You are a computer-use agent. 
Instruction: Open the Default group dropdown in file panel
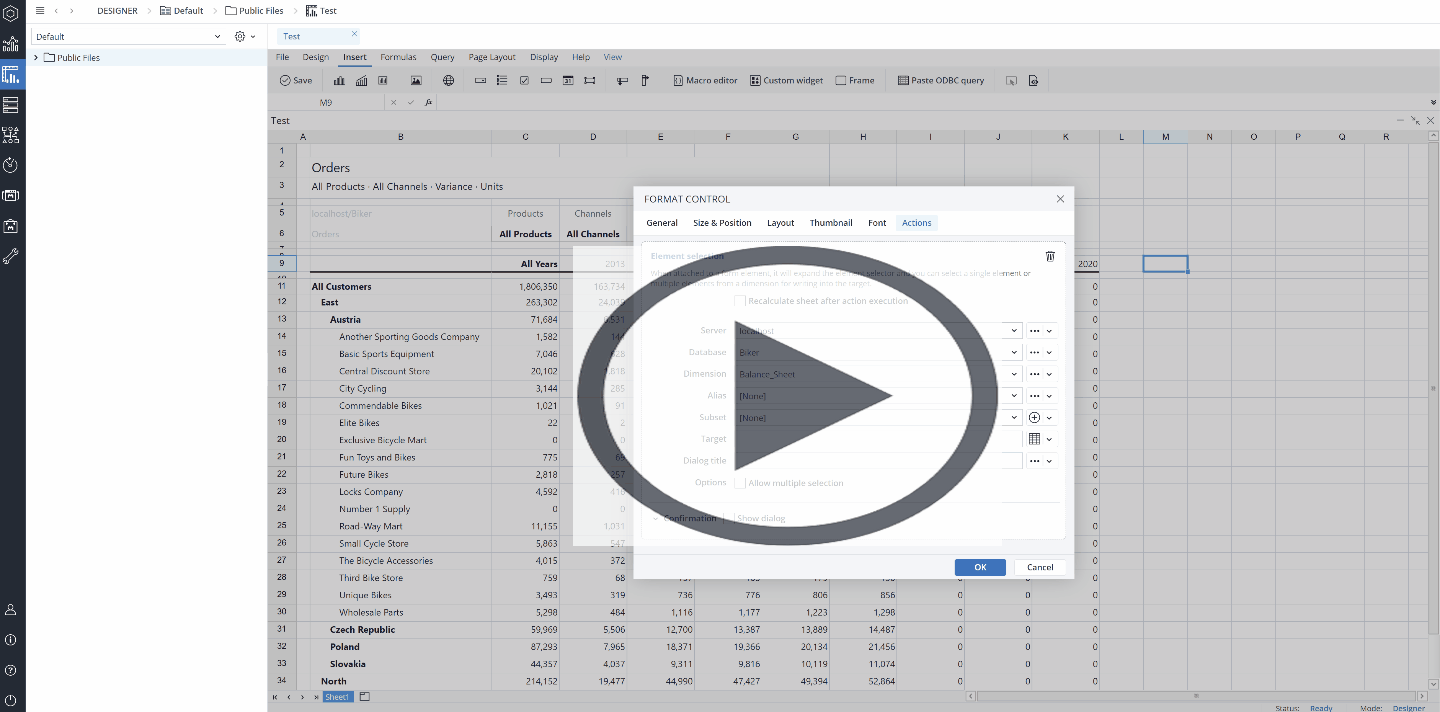click(x=130, y=36)
